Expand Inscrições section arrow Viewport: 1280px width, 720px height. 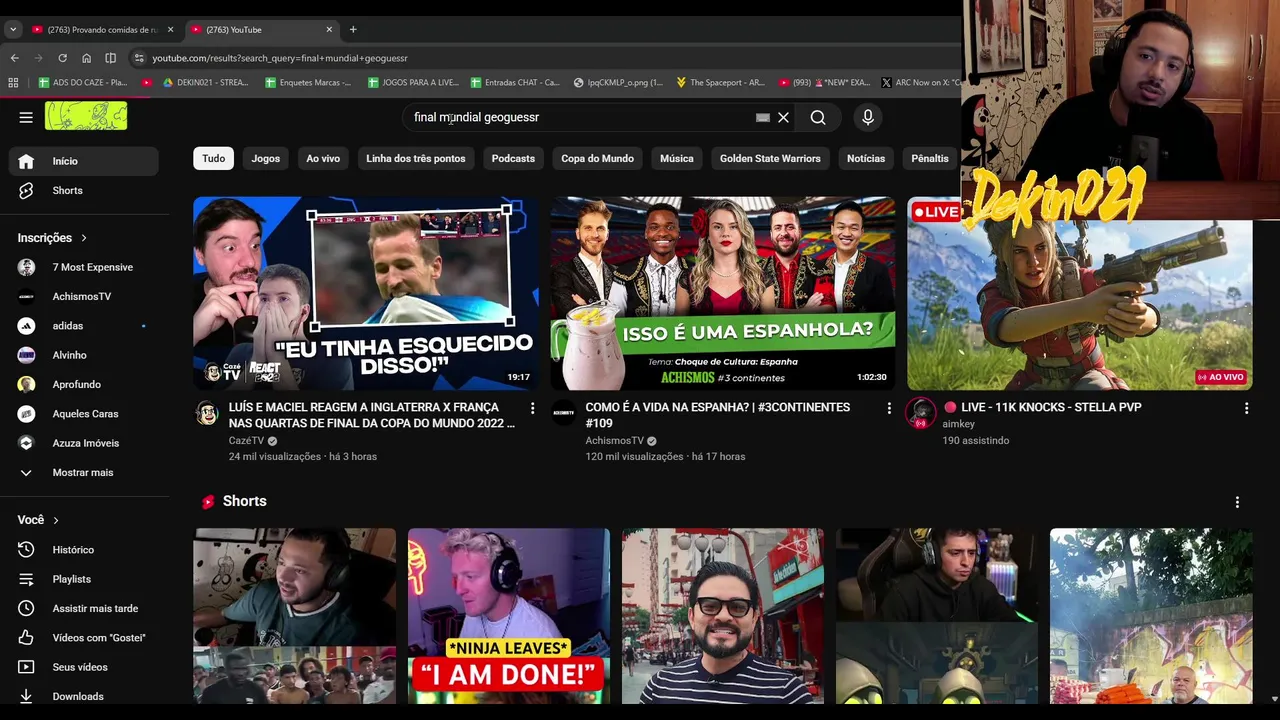point(84,238)
